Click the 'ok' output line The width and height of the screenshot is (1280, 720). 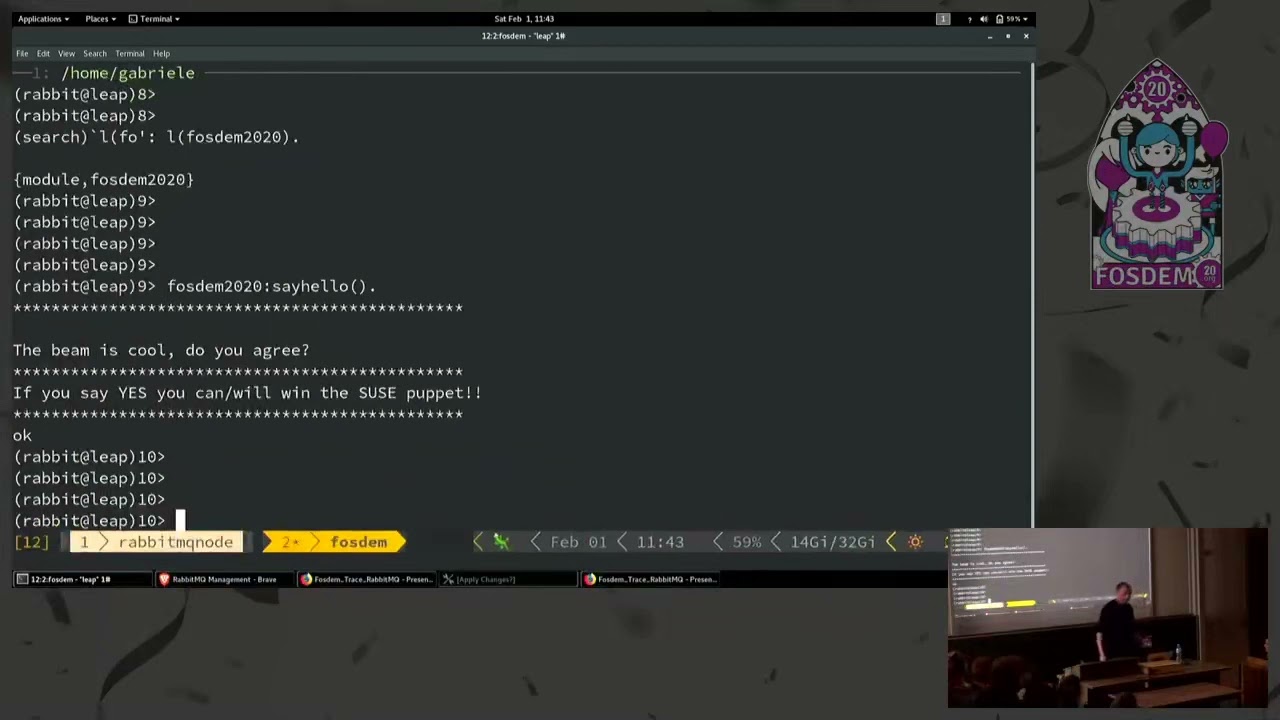tap(22, 436)
